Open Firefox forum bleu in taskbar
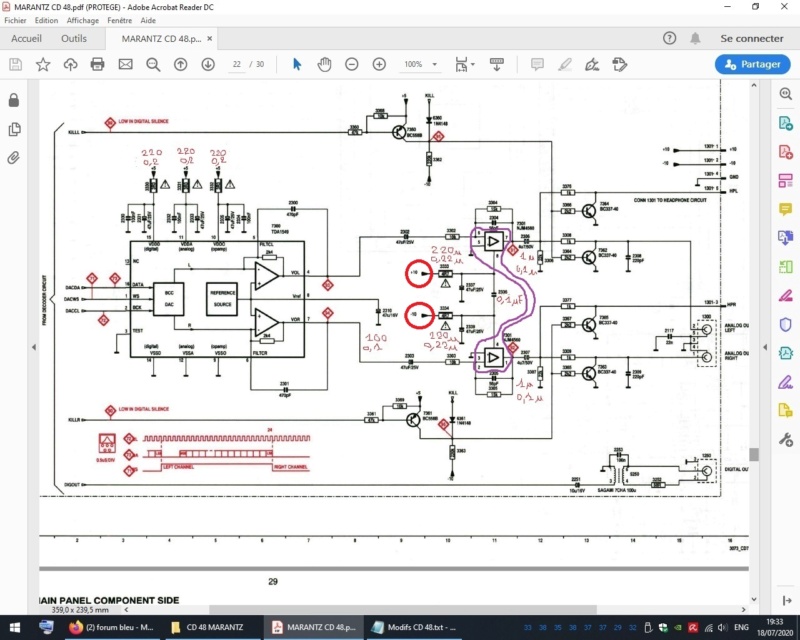Viewport: 800px width, 640px height. pos(111,627)
